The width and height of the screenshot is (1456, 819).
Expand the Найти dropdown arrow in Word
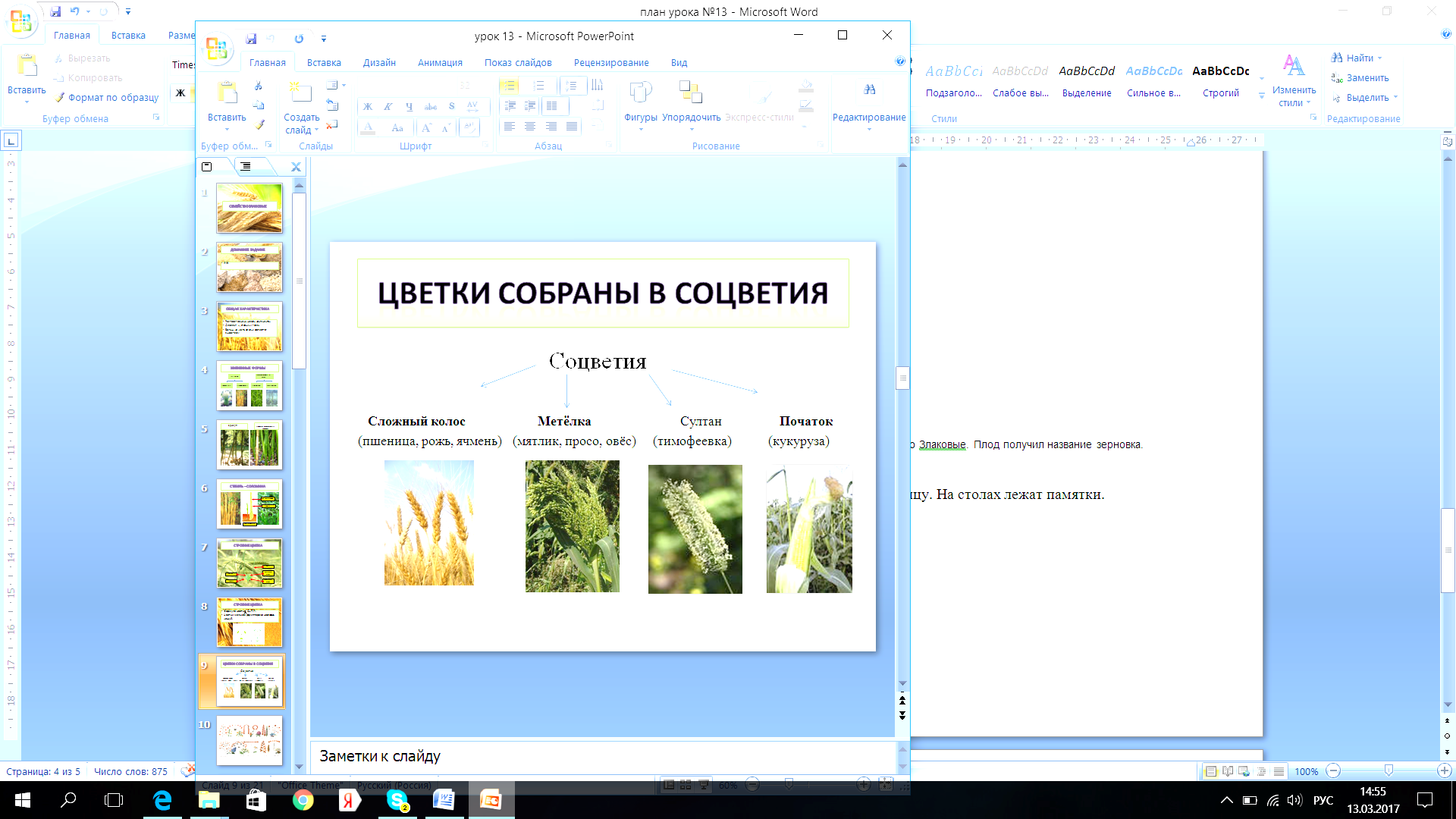1379,58
